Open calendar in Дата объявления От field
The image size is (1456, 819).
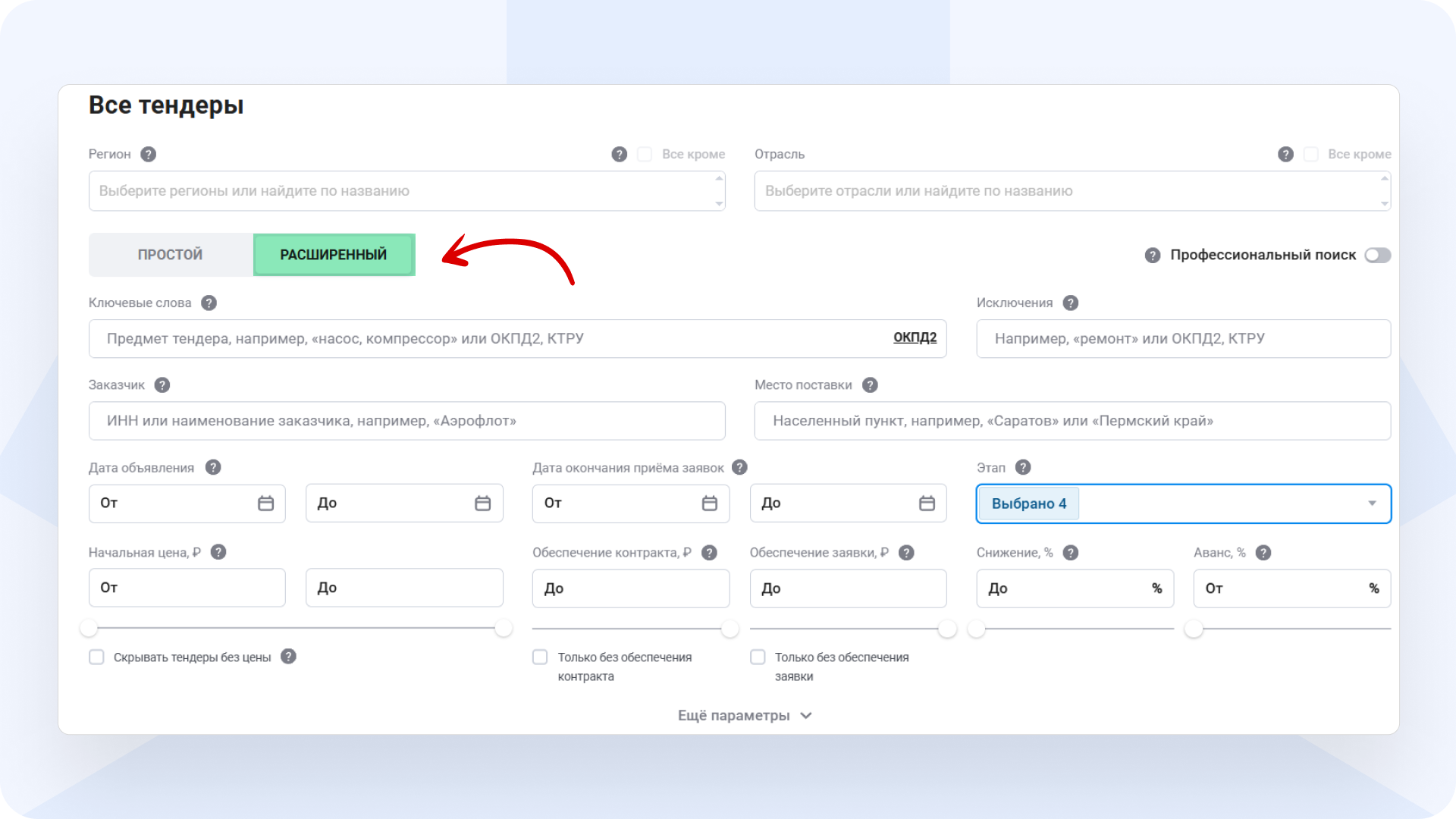pos(265,504)
